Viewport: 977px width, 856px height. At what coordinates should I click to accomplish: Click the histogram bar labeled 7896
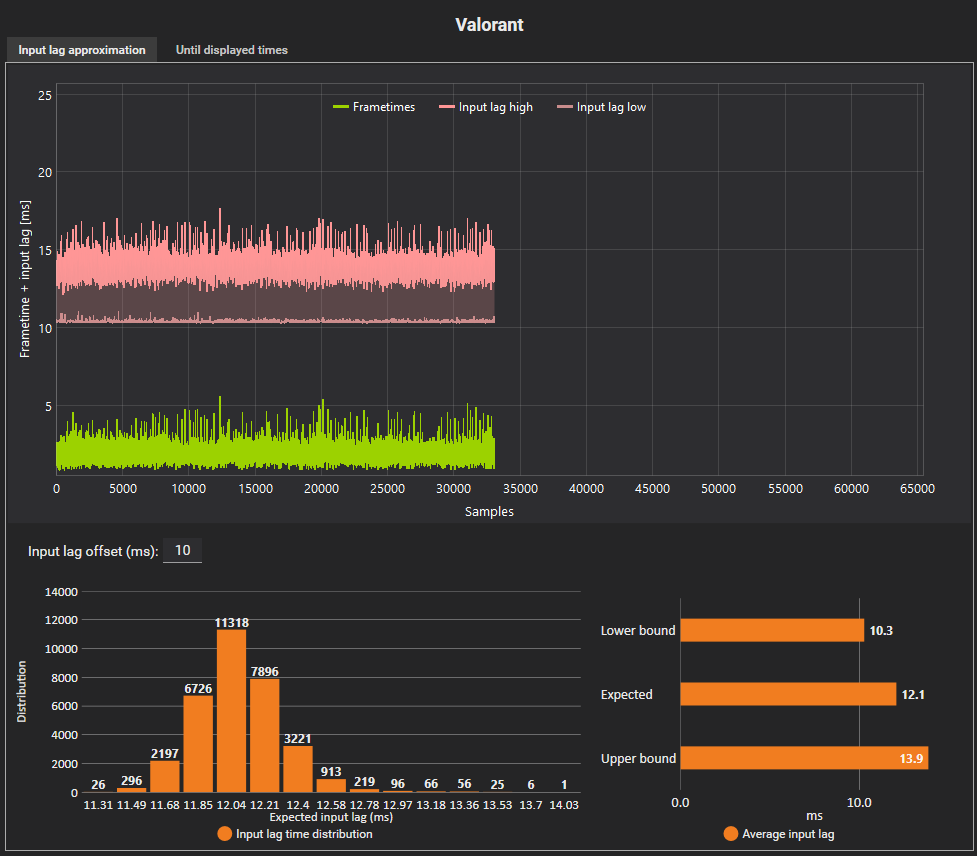tap(264, 735)
